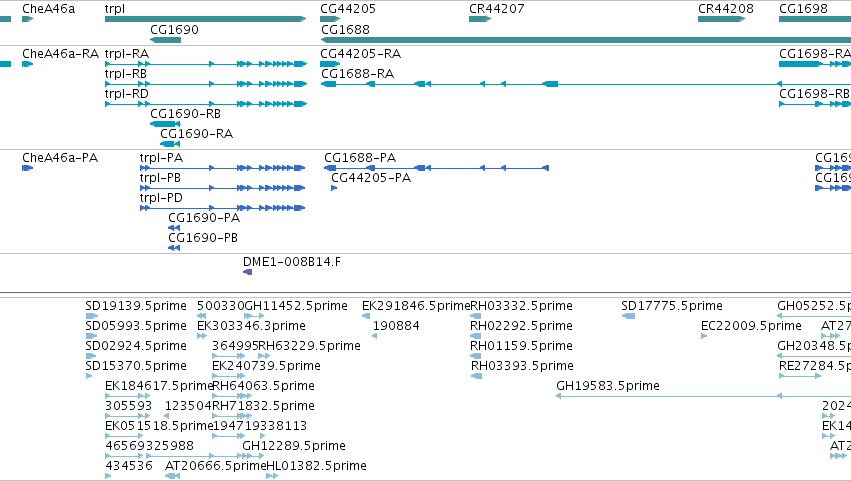
Task: Select EST EK051518.5prime
Action: click(158, 427)
